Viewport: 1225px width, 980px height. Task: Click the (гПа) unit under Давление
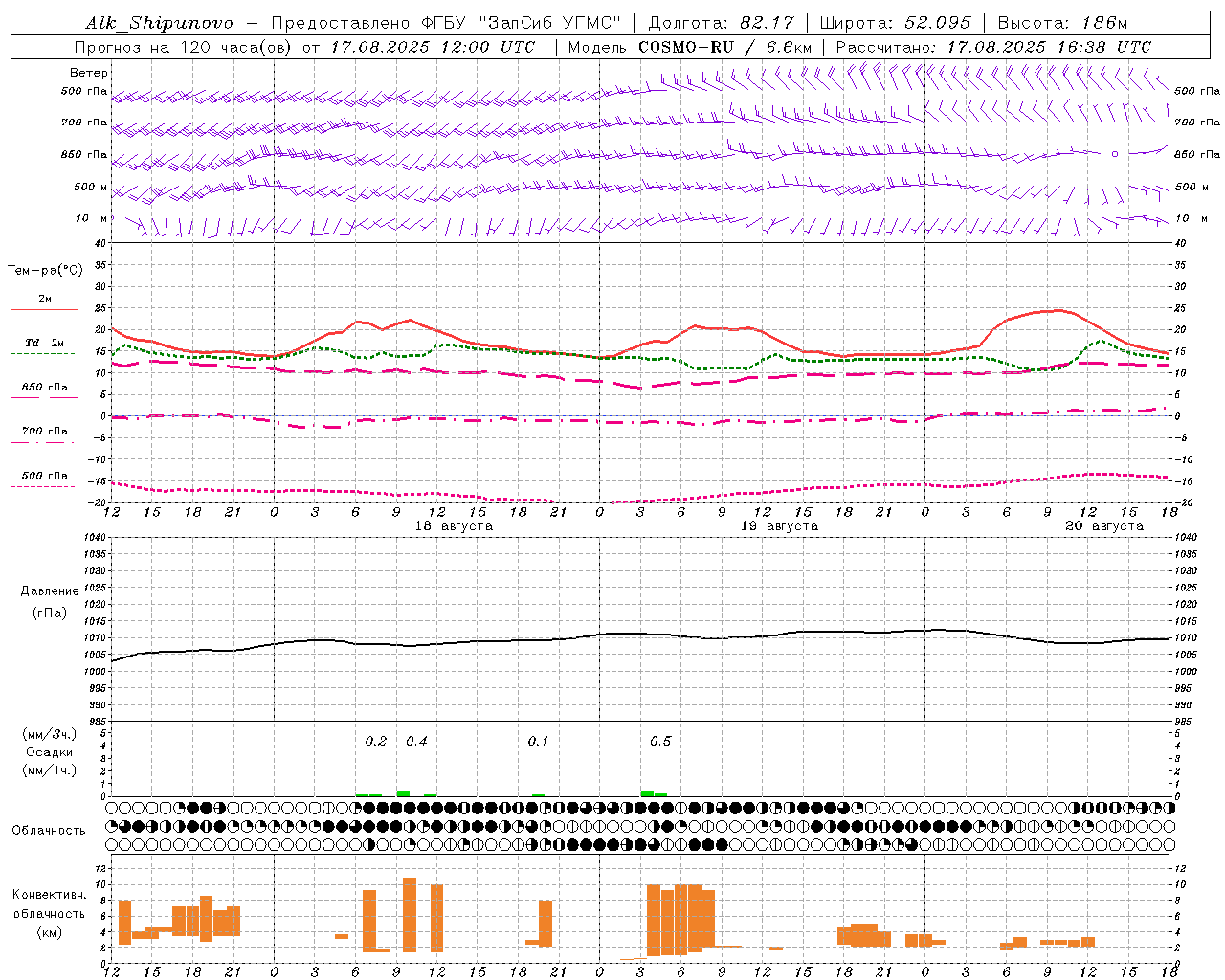50,612
